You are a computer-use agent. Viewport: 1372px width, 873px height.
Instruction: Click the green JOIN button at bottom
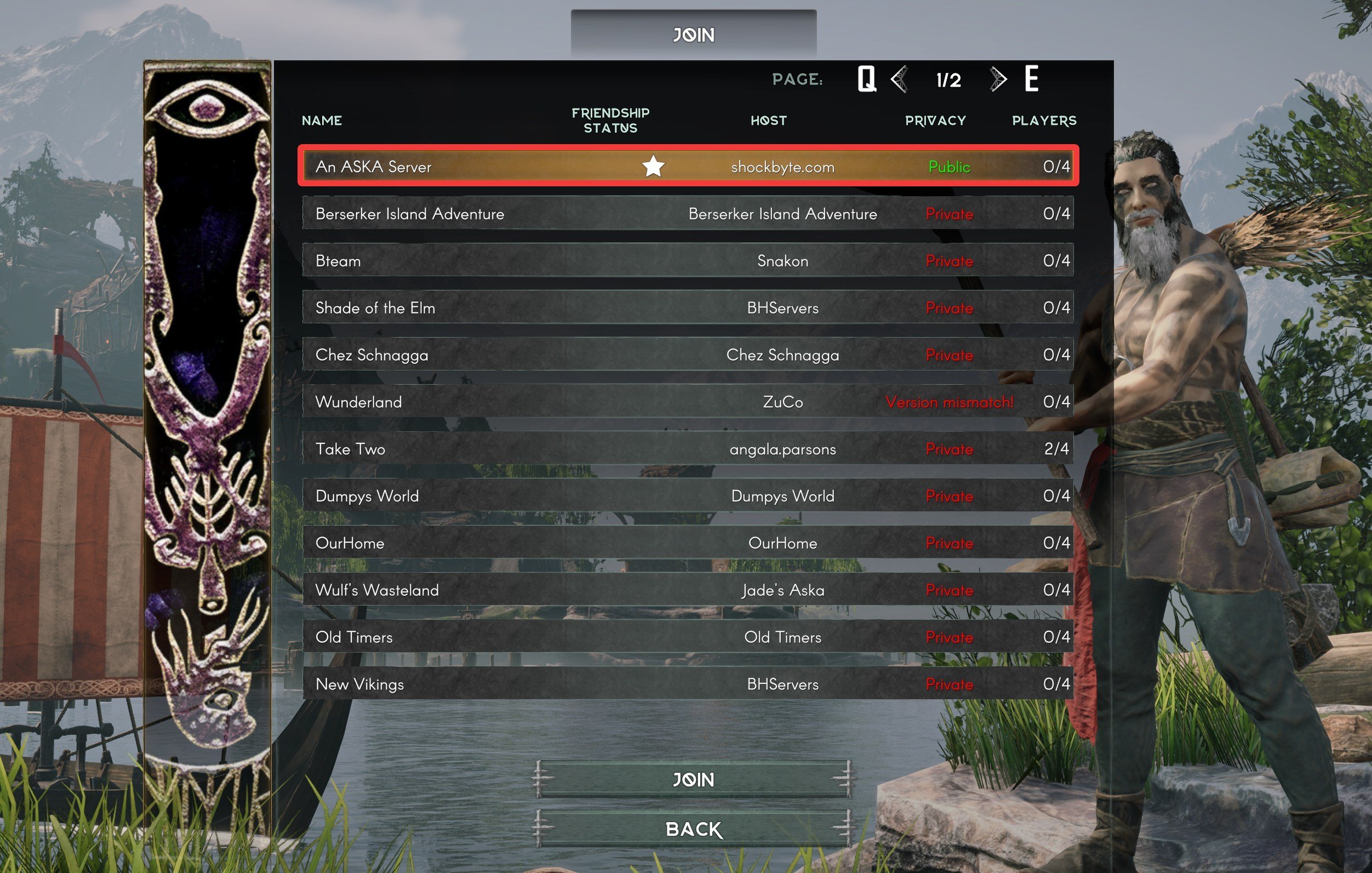pos(693,779)
